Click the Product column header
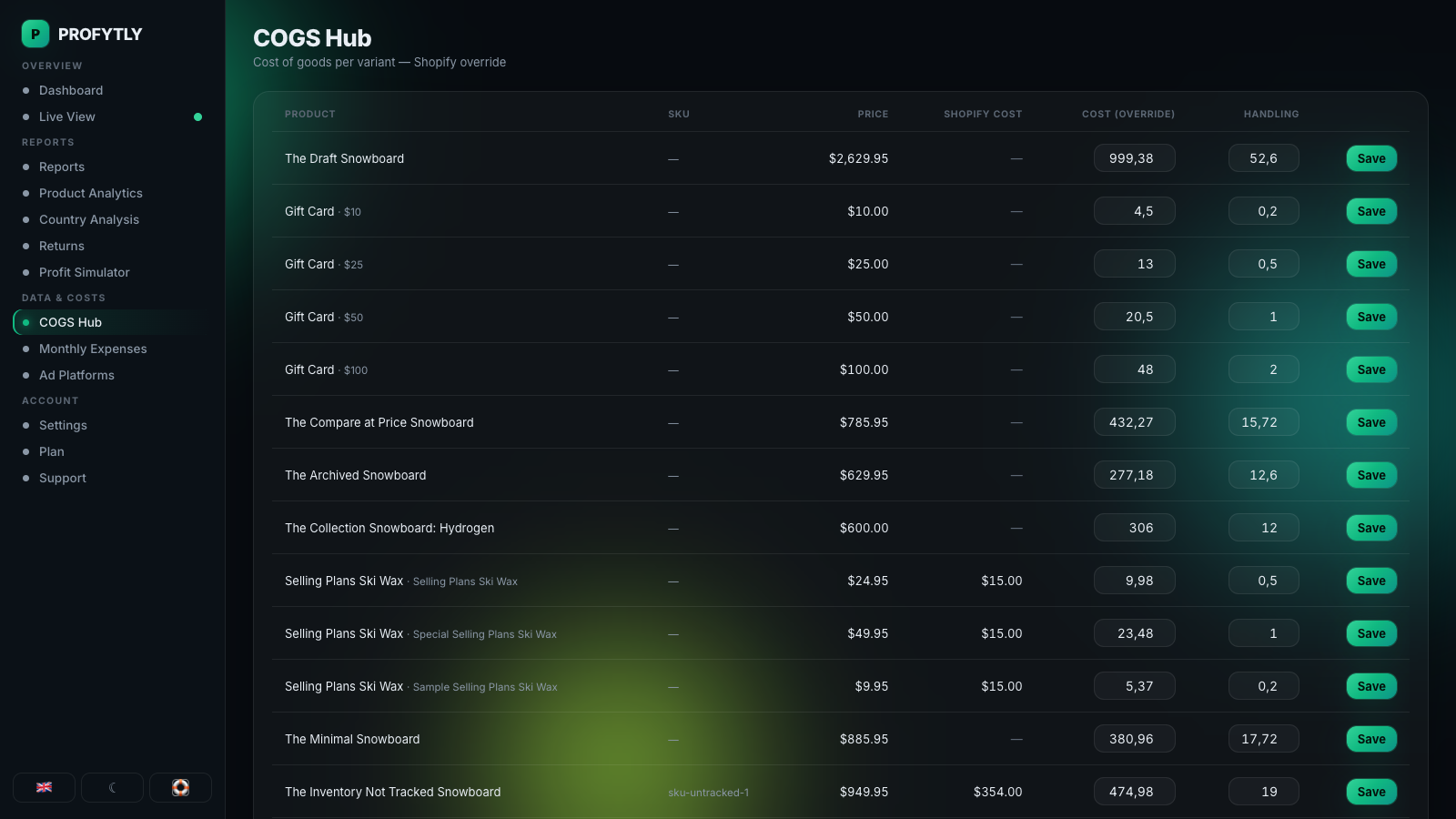Viewport: 1456px width, 819px height. pyautogui.click(x=310, y=114)
